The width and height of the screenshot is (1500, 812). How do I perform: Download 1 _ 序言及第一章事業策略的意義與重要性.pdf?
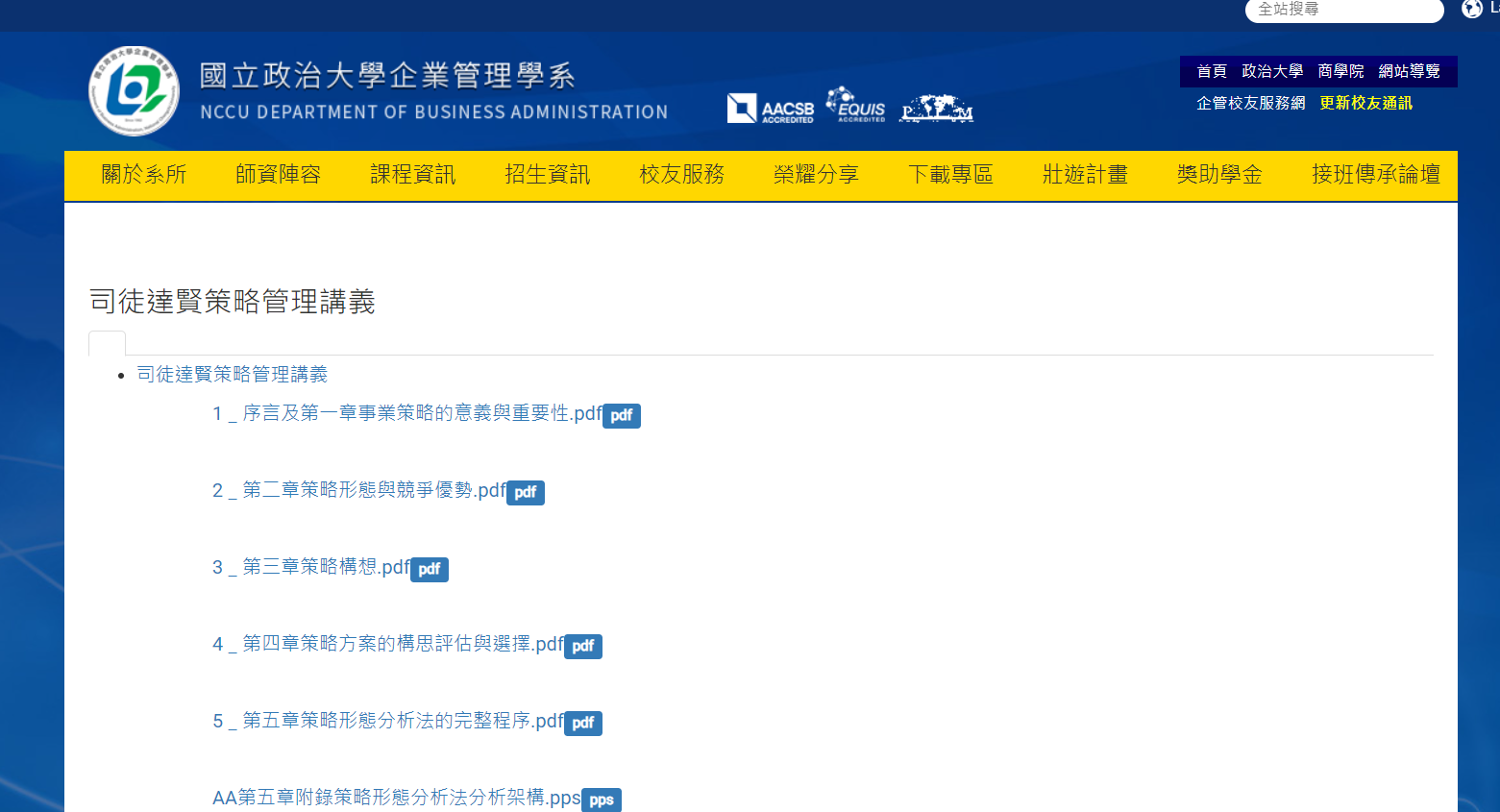click(x=407, y=413)
